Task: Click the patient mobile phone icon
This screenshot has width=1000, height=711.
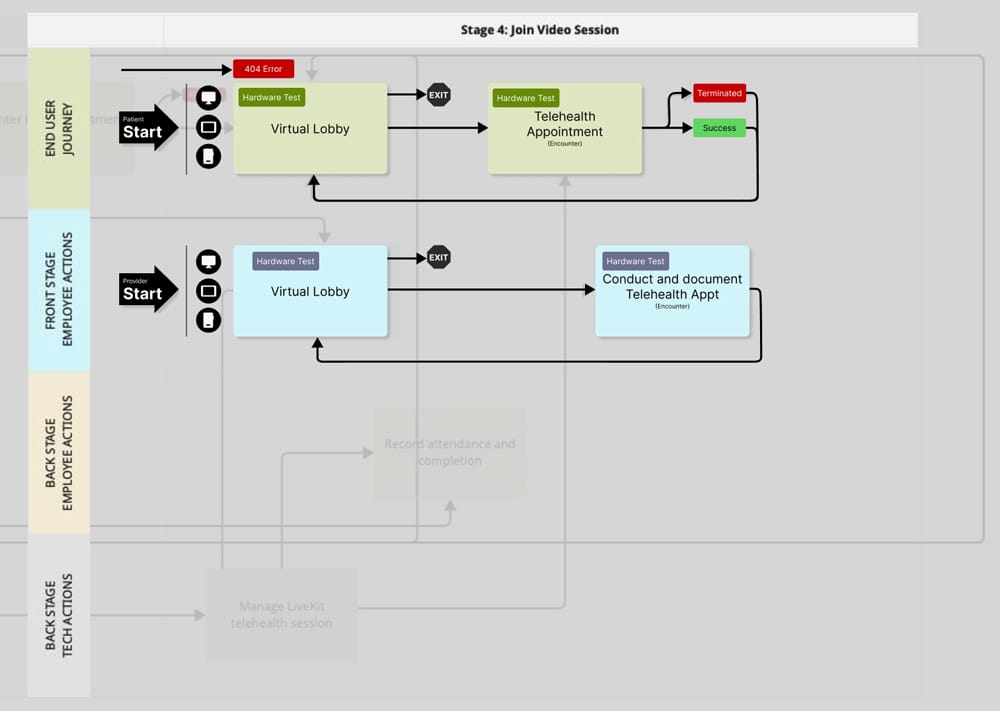Action: 208,156
